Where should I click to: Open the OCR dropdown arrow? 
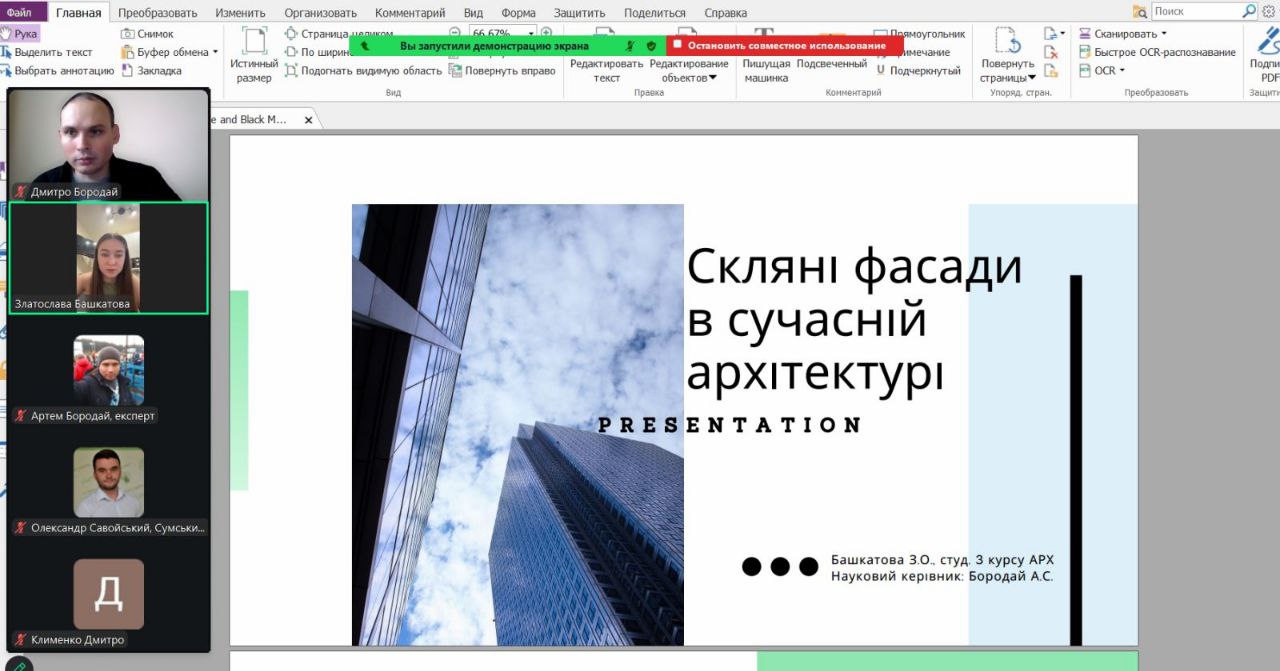1122,71
